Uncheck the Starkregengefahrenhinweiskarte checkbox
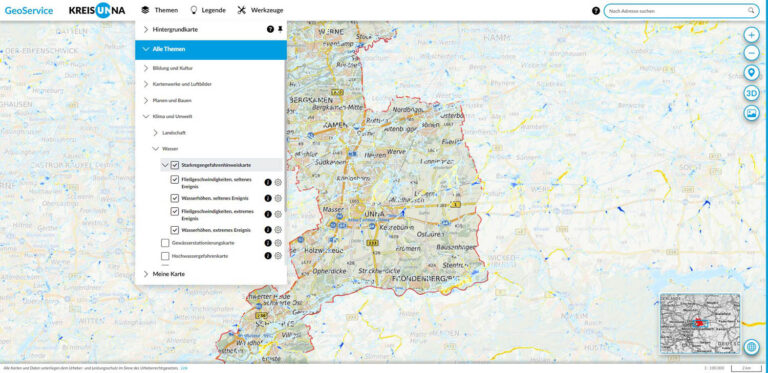 coord(175,165)
